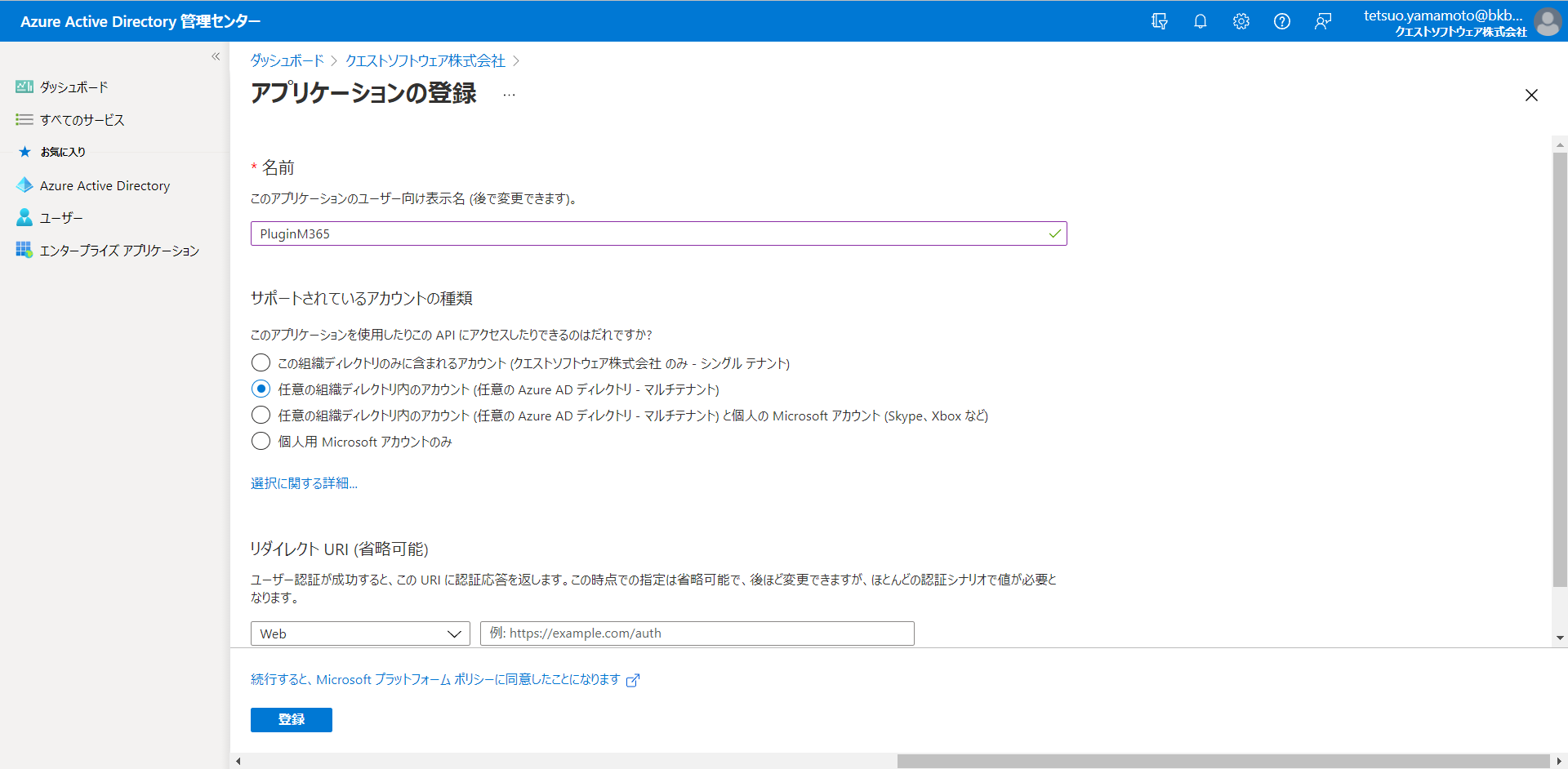The width and height of the screenshot is (1568, 769).
Task: Click the すべてのサービス list icon
Action: [24, 120]
